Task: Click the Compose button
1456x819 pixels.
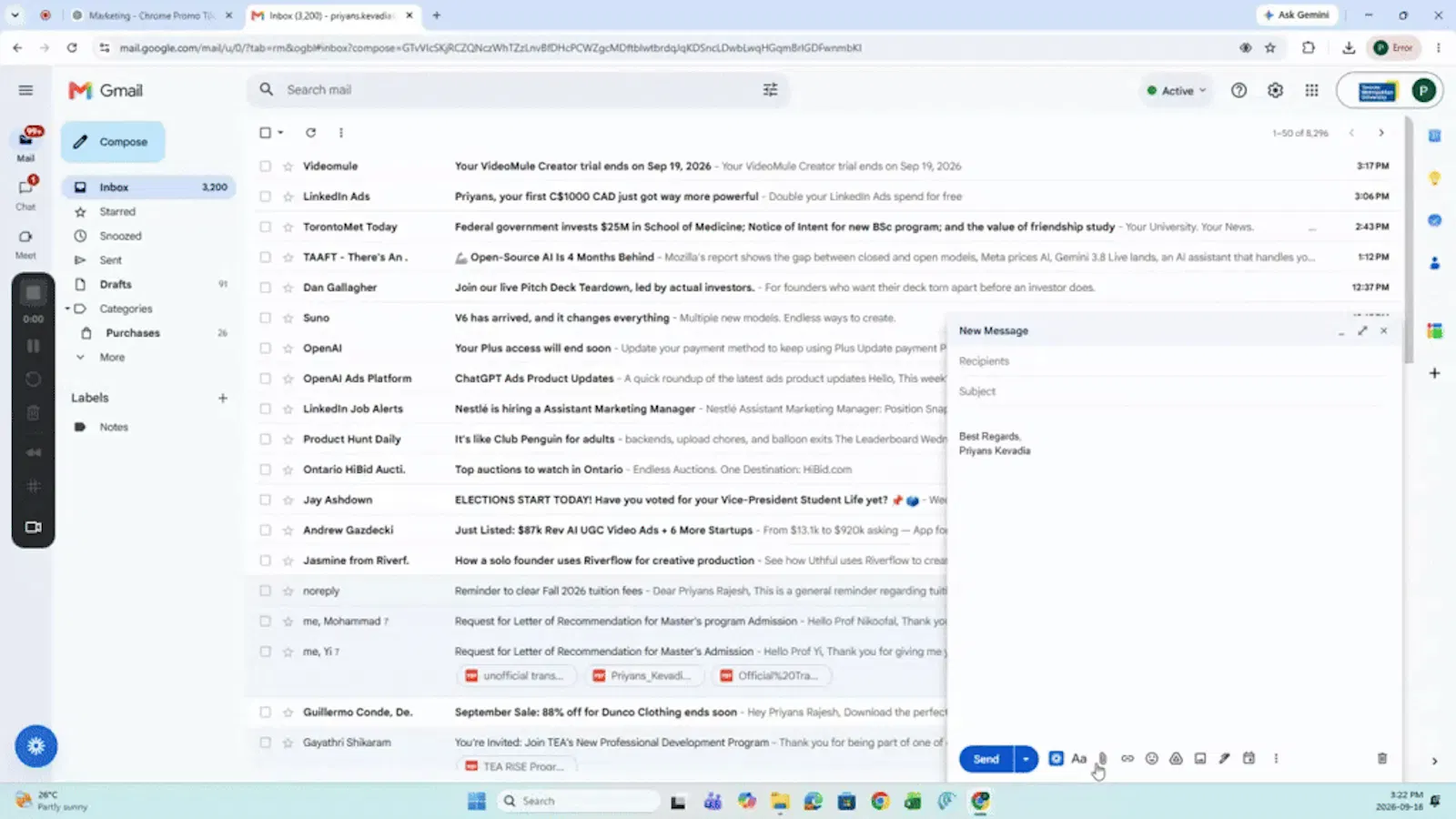Action: point(113,142)
